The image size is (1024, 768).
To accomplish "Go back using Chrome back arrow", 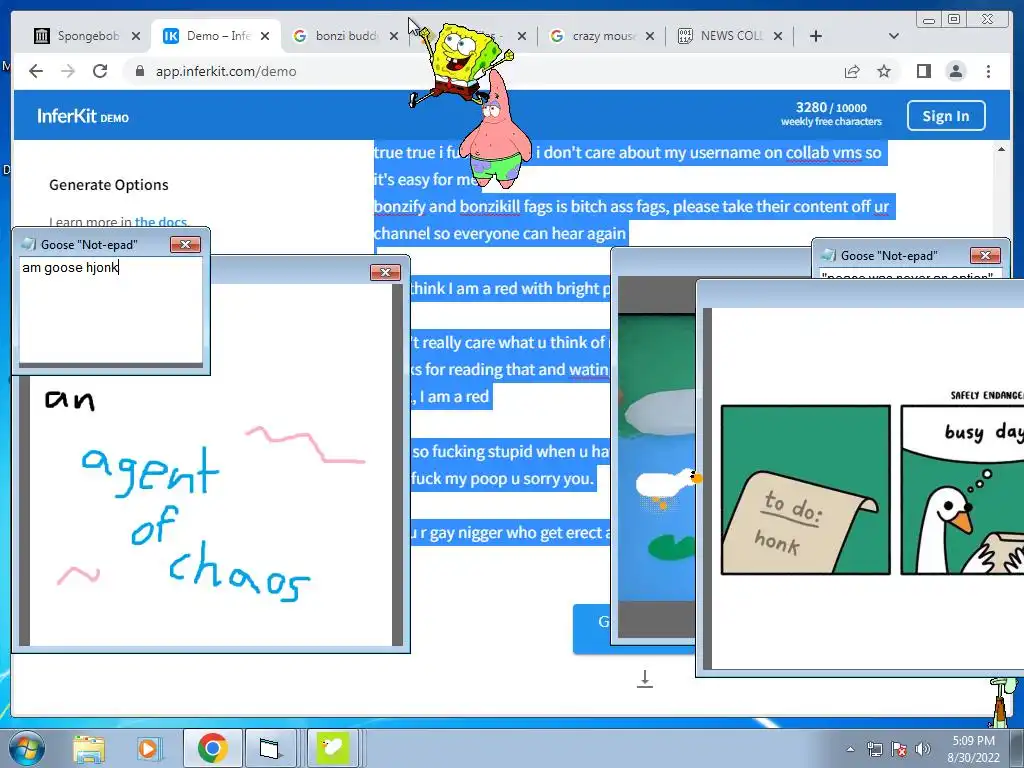I will point(36,71).
